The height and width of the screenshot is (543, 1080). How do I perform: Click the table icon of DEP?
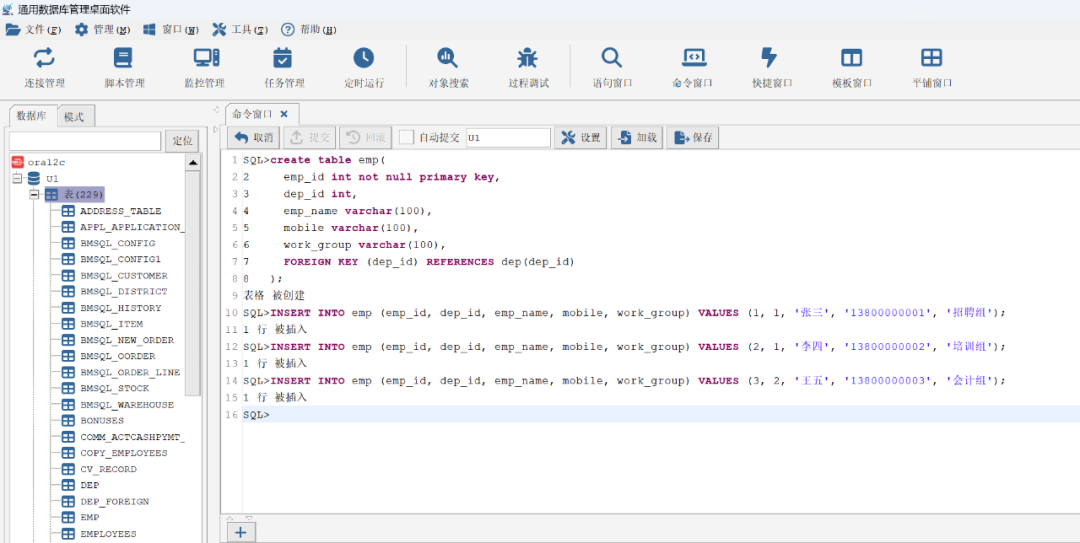68,485
